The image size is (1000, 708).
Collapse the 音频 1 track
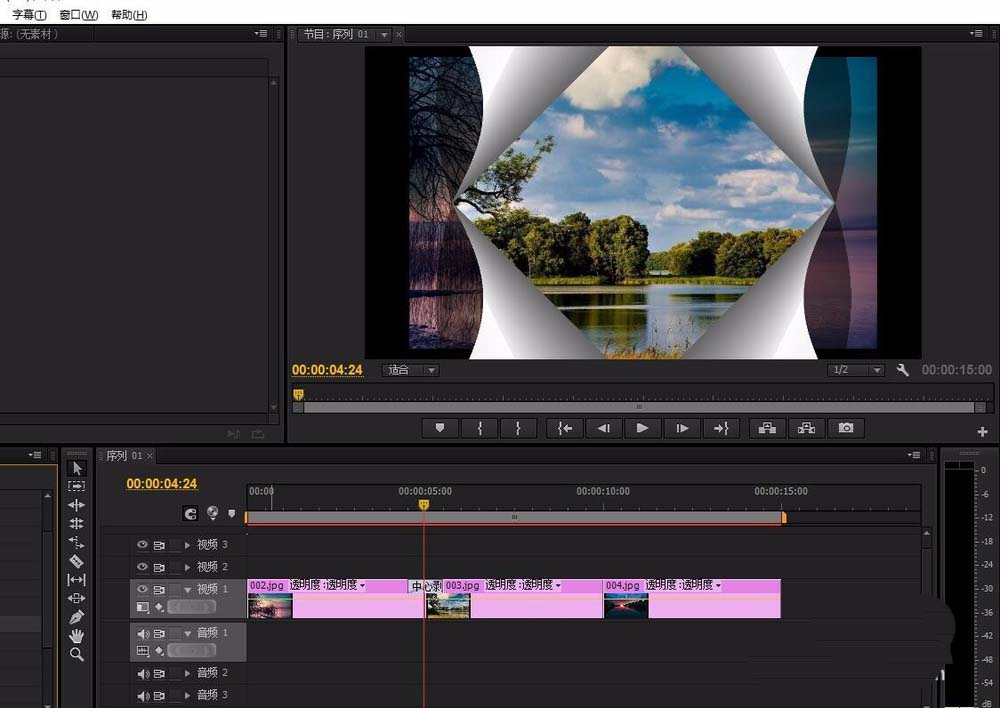187,633
